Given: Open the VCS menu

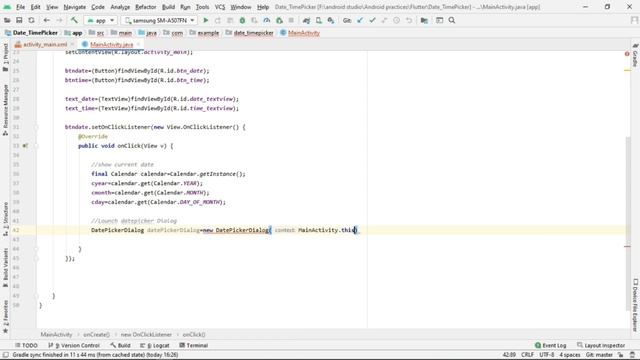Looking at the screenshot, I should tap(220, 7).
